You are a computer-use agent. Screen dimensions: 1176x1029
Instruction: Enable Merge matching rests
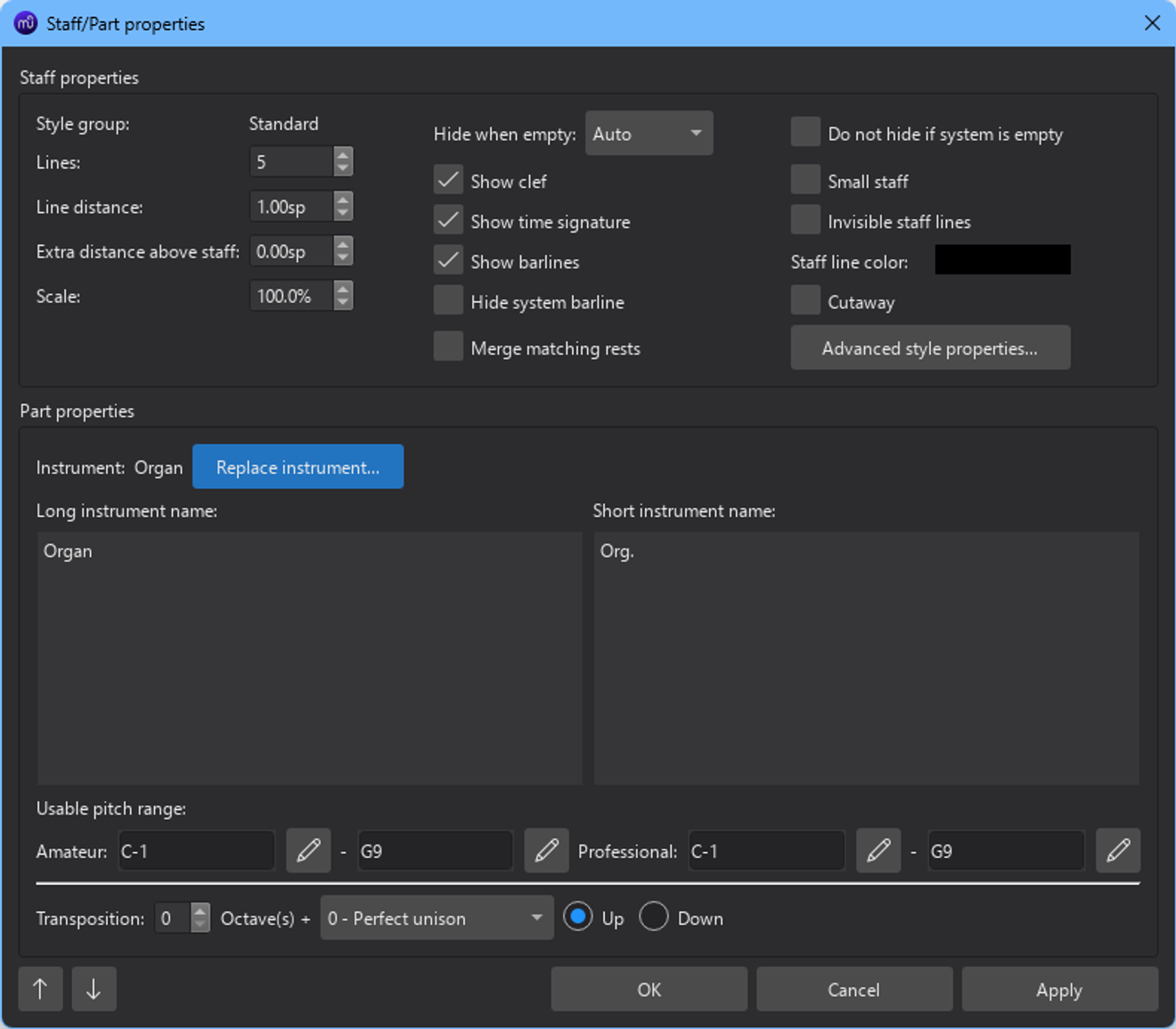[x=448, y=347]
